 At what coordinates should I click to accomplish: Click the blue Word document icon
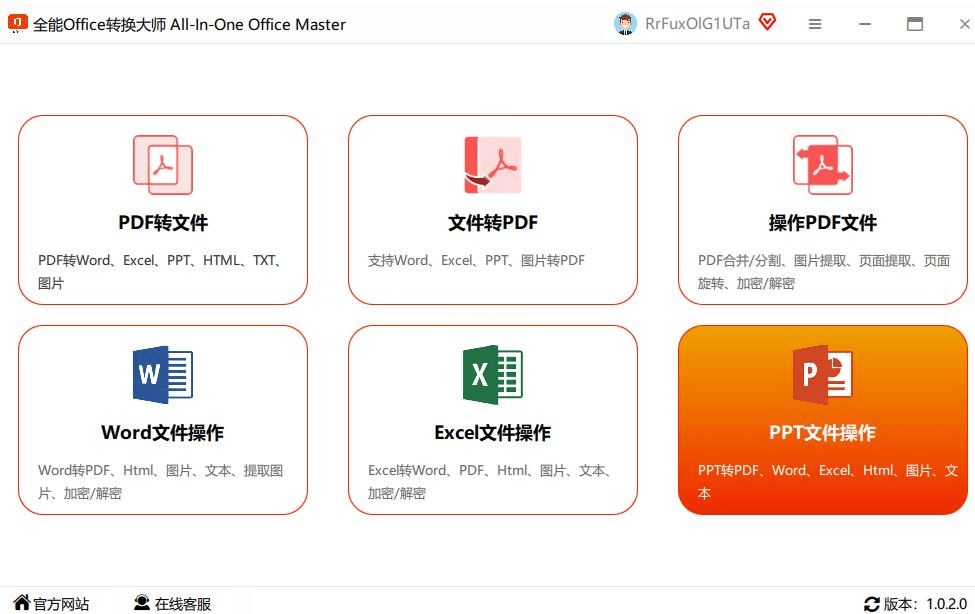[x=163, y=375]
